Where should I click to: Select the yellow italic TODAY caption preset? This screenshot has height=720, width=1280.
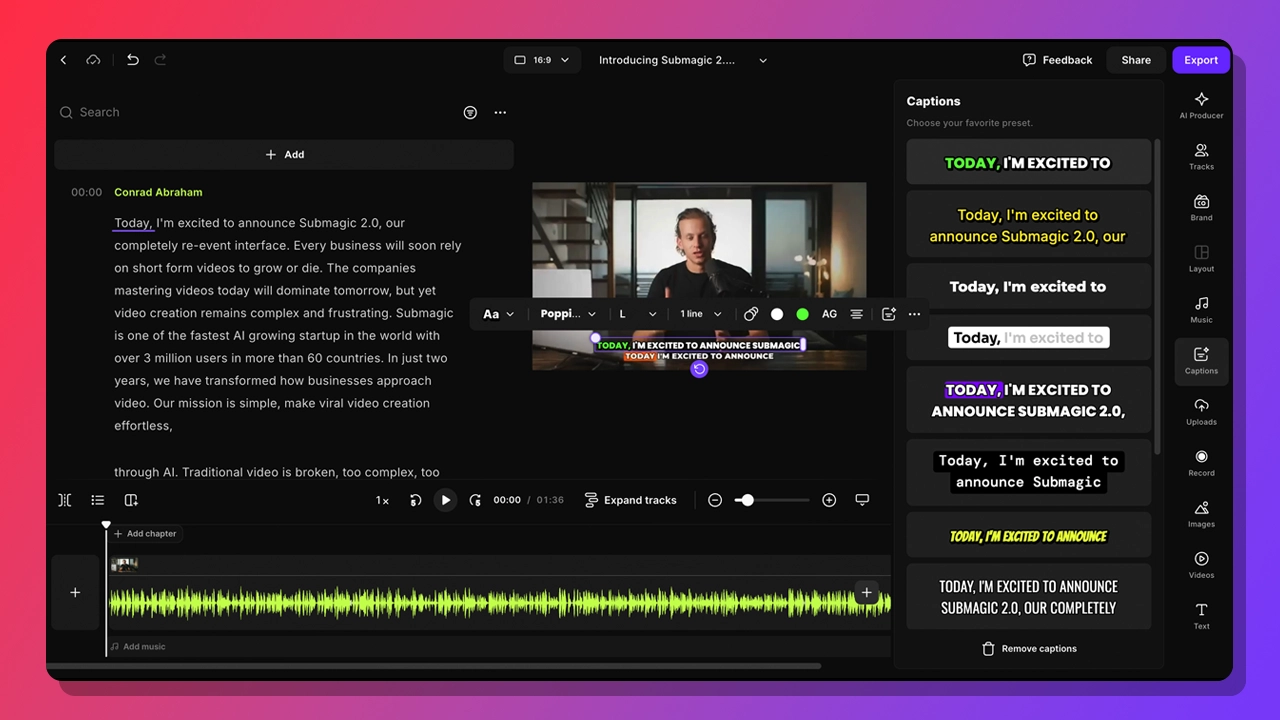pyautogui.click(x=1028, y=536)
